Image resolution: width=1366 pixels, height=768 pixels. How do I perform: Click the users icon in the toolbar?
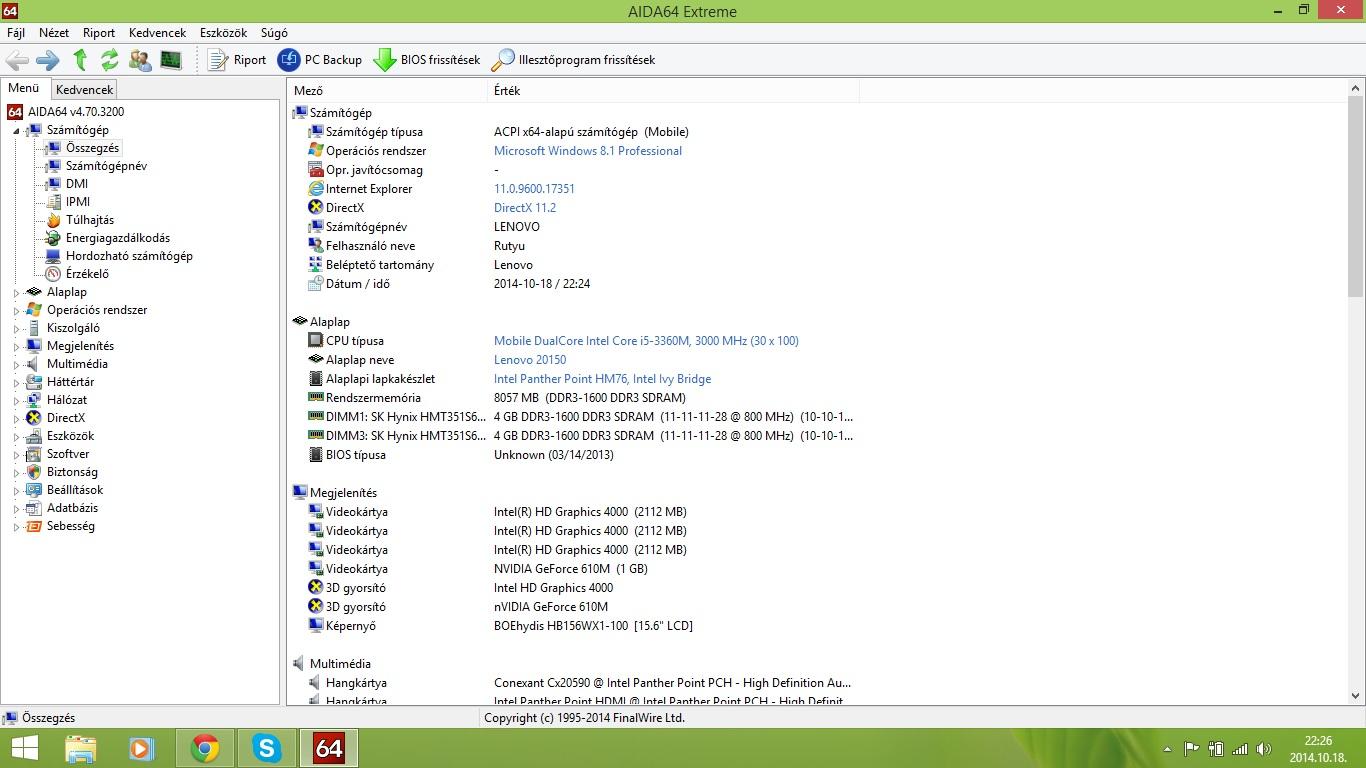tap(140, 60)
